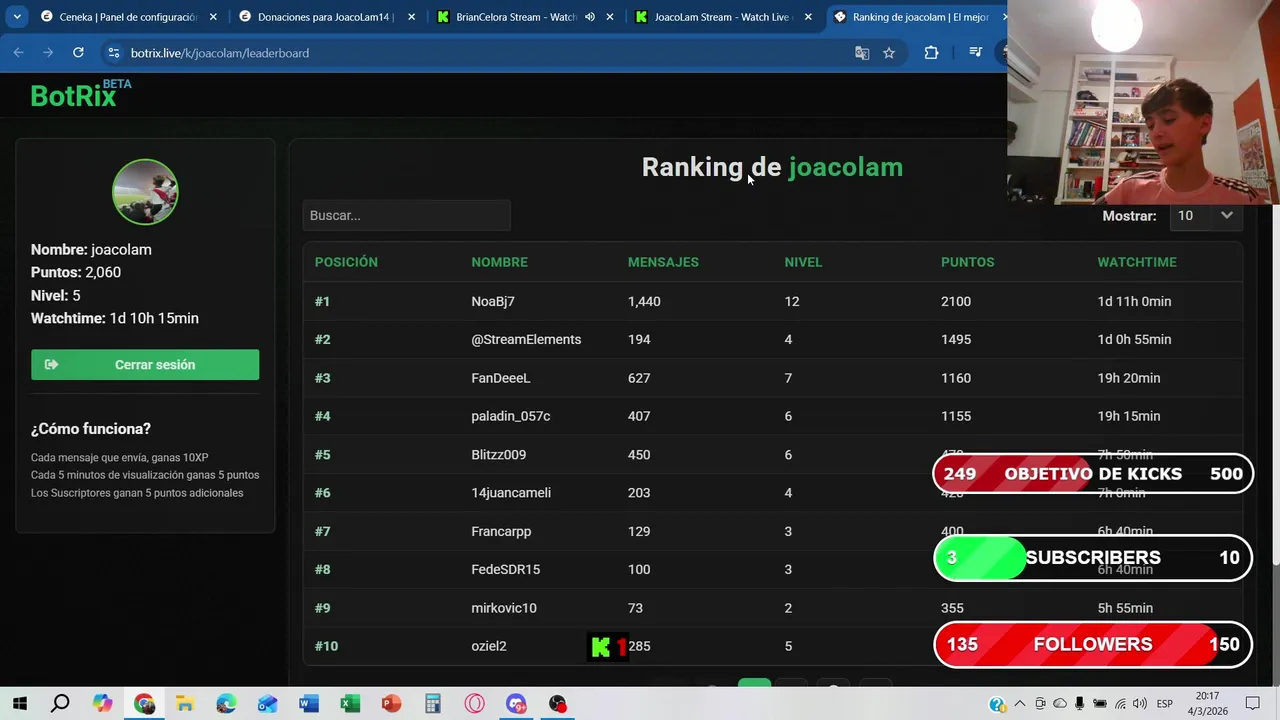Click the 1,440 messages value for NoaBj7
The width and height of the screenshot is (1280, 720).
[x=644, y=301]
